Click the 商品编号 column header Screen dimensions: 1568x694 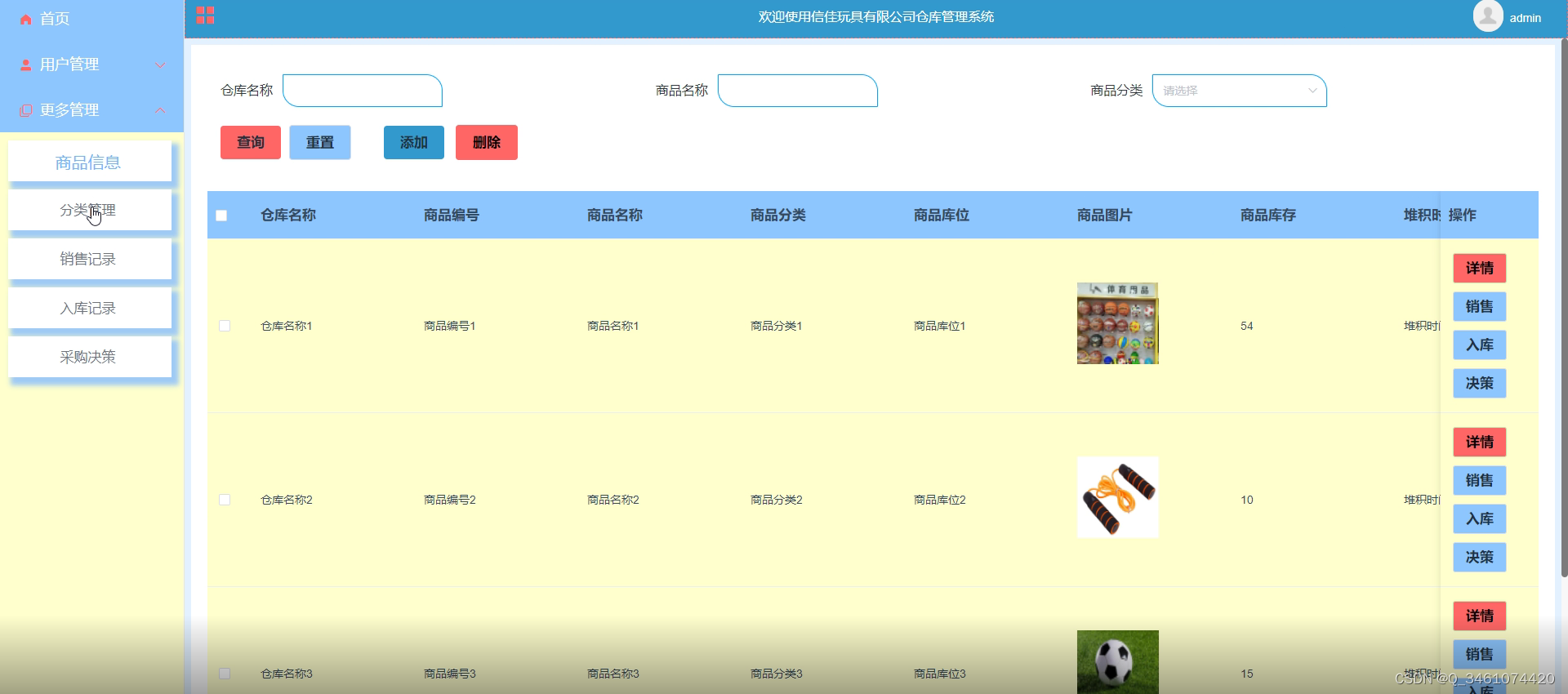click(x=452, y=216)
